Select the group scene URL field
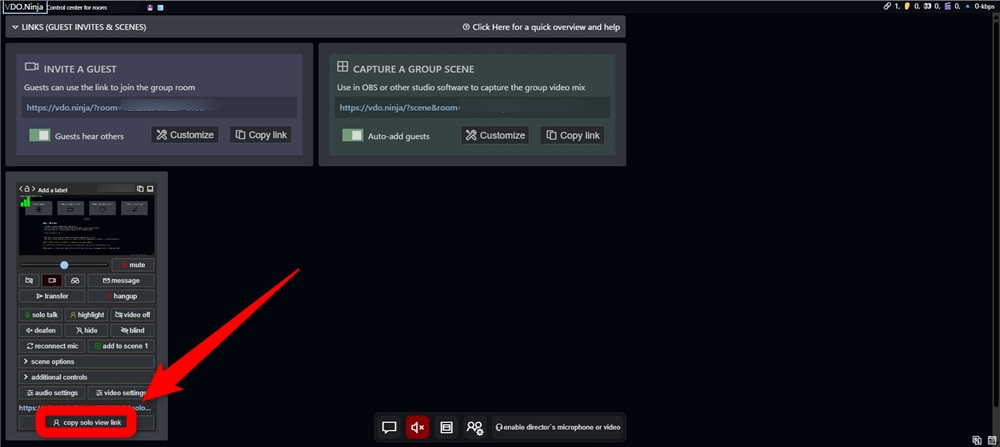1000x447 pixels. (x=473, y=108)
